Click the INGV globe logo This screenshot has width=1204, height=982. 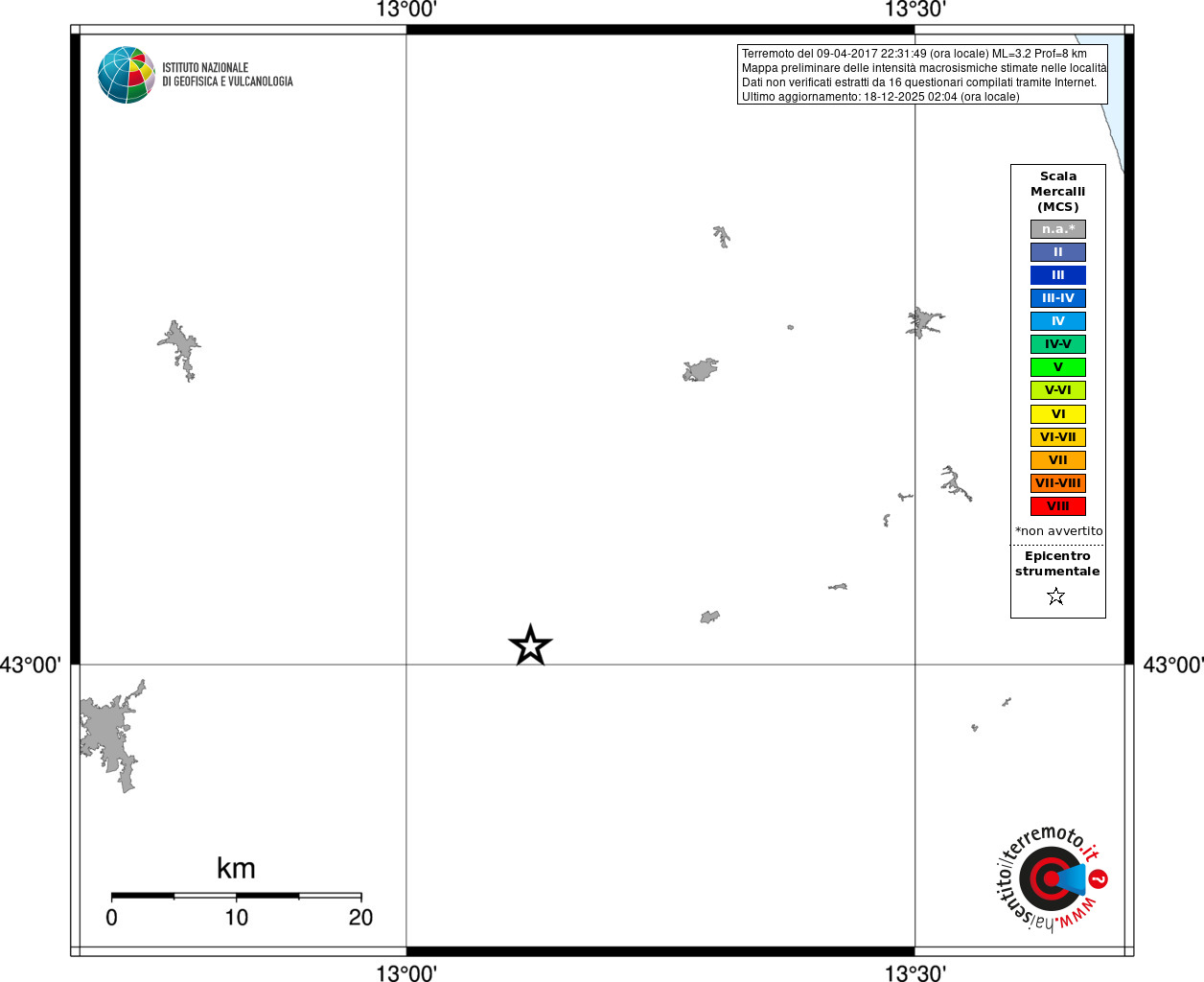pyautogui.click(x=127, y=75)
